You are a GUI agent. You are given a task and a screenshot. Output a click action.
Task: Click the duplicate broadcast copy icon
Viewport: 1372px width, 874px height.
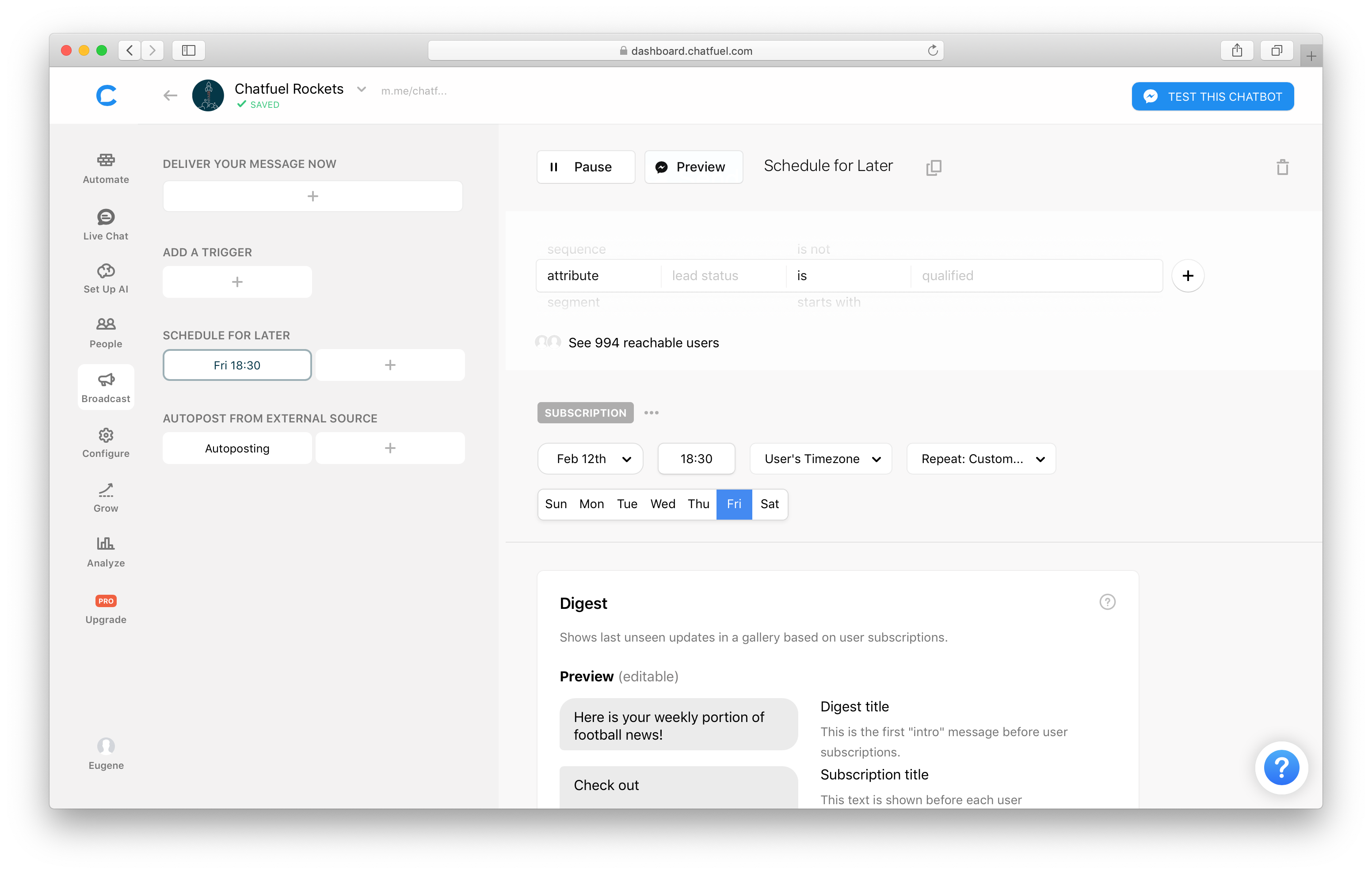pos(933,167)
